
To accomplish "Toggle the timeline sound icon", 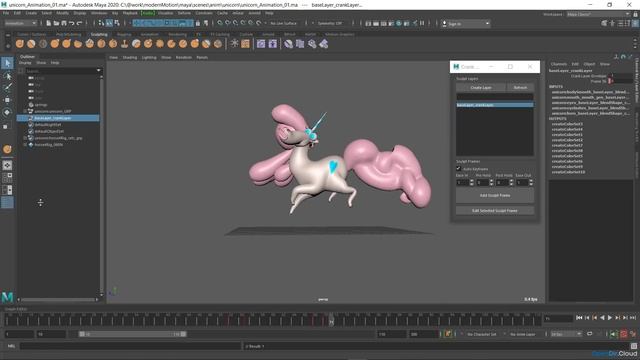I will point(613,334).
